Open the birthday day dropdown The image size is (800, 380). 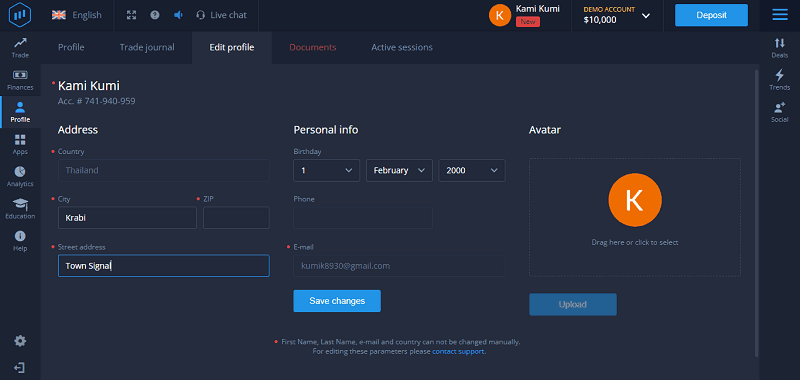point(327,170)
